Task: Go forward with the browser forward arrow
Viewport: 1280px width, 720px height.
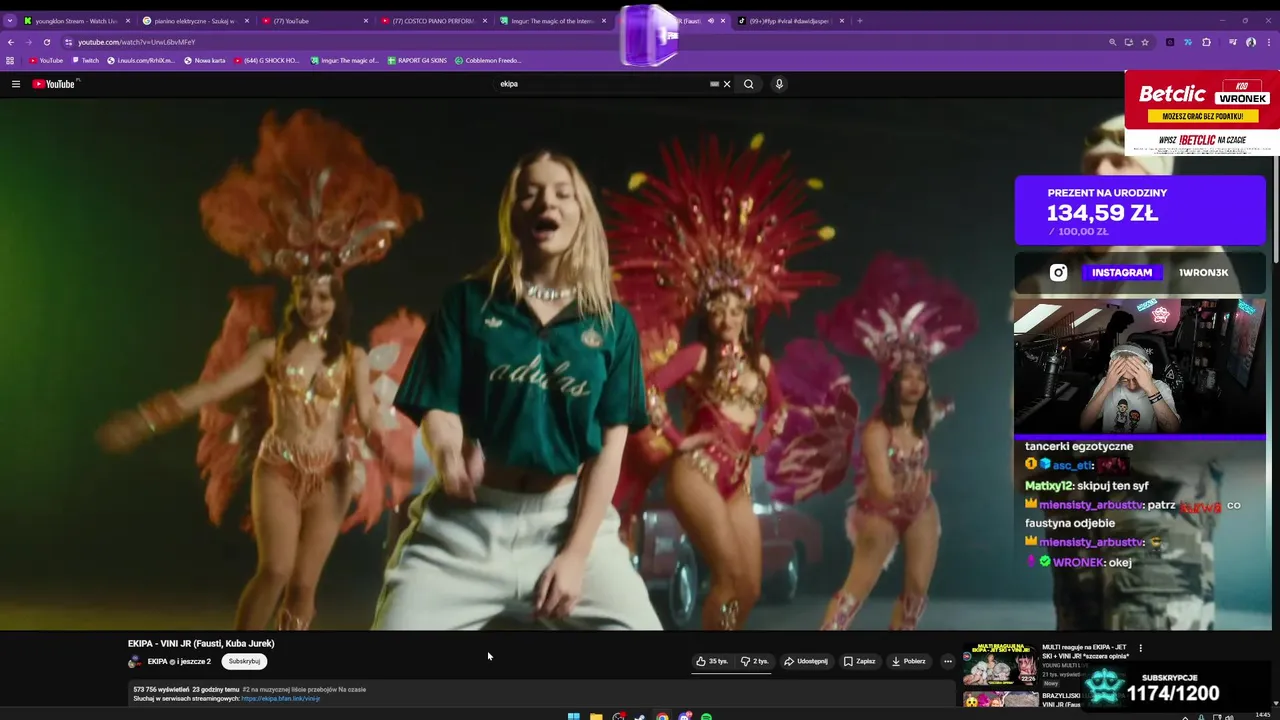Action: pyautogui.click(x=28, y=42)
